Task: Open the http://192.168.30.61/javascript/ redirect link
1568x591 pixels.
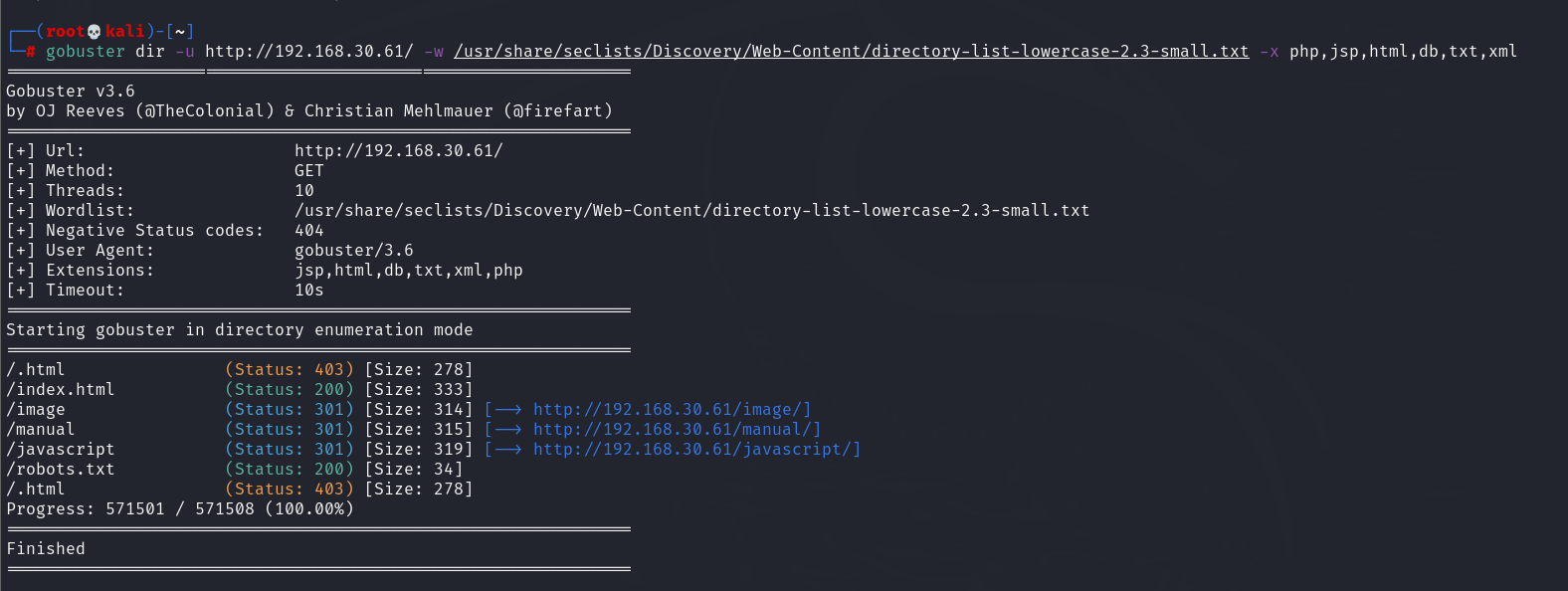Action: pyautogui.click(x=696, y=449)
